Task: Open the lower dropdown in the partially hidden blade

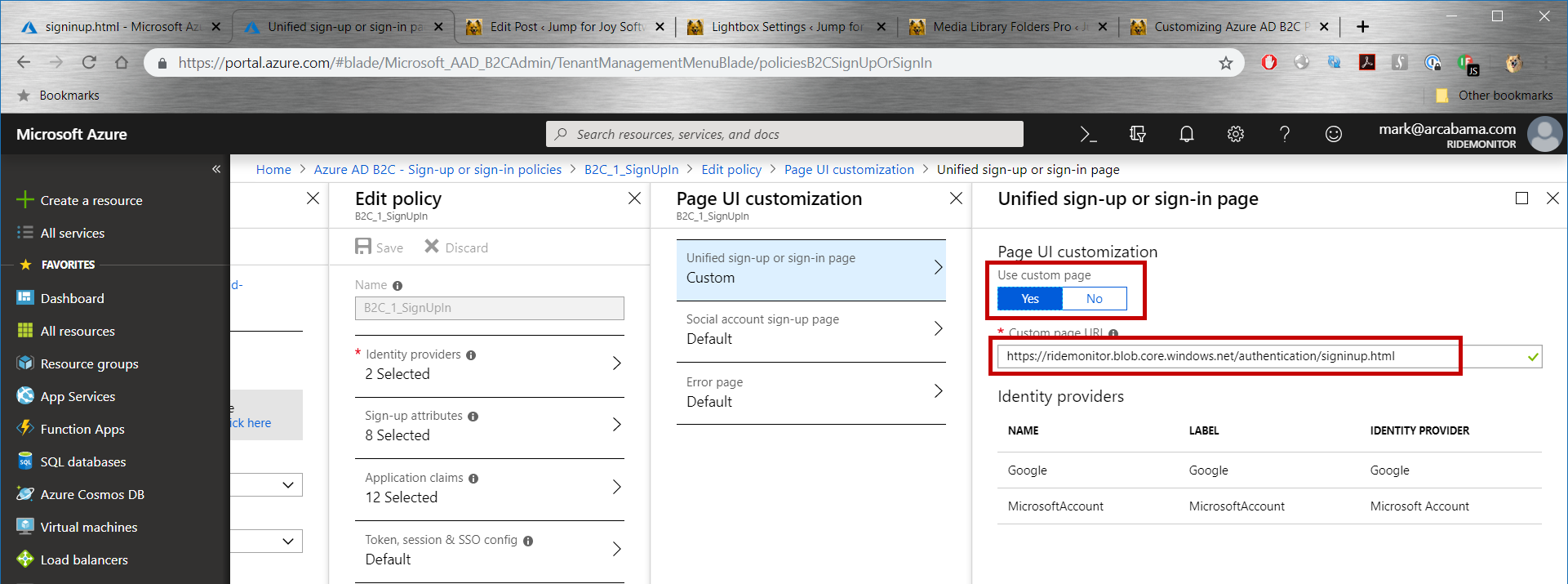Action: click(x=267, y=542)
